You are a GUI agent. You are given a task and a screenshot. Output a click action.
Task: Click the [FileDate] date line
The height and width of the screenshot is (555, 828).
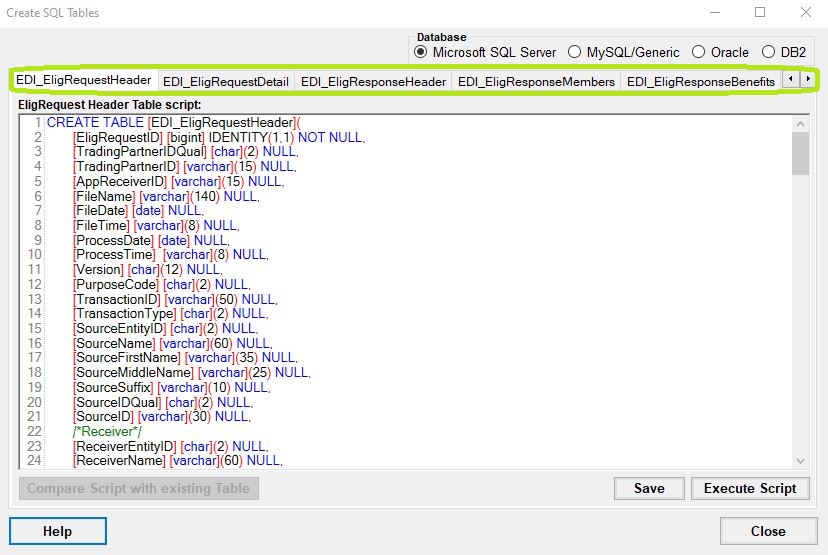coord(138,210)
